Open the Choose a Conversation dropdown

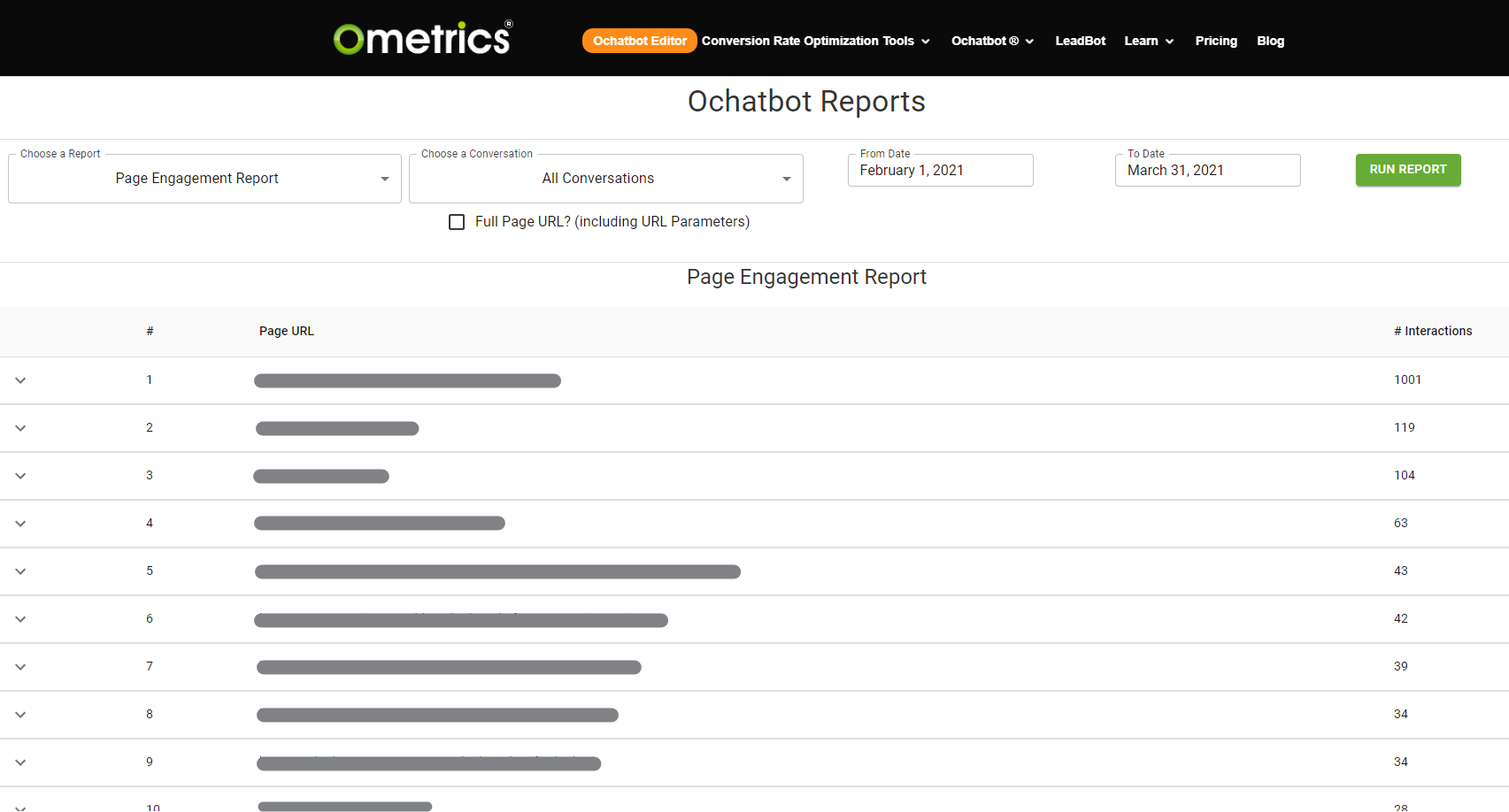pos(606,179)
